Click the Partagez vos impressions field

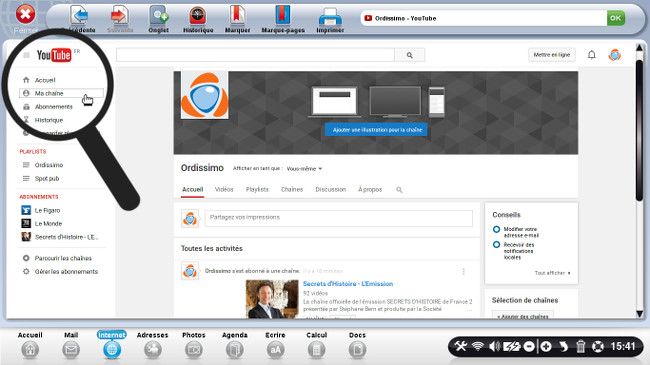[x=338, y=218]
